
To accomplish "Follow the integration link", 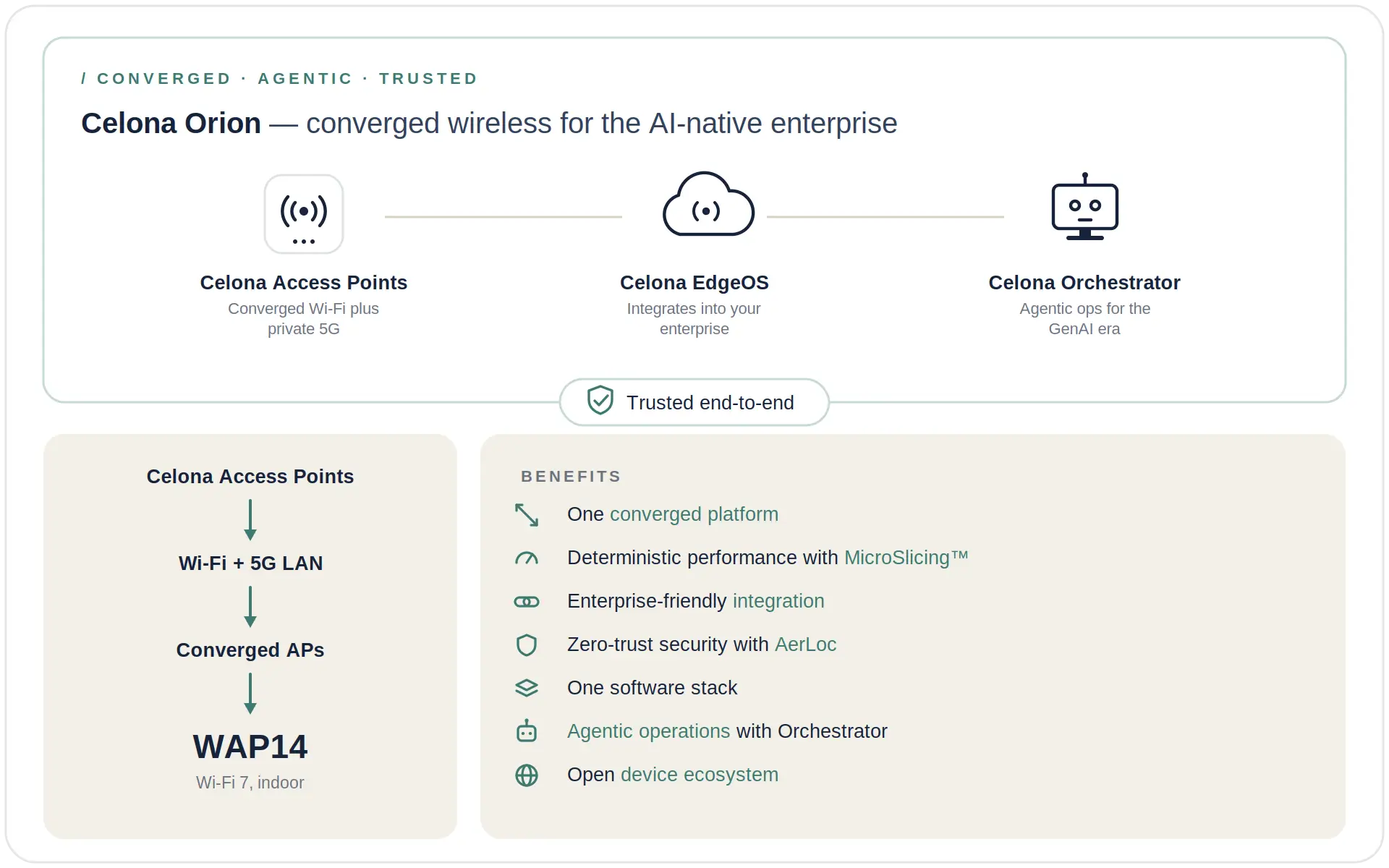I will (778, 601).
